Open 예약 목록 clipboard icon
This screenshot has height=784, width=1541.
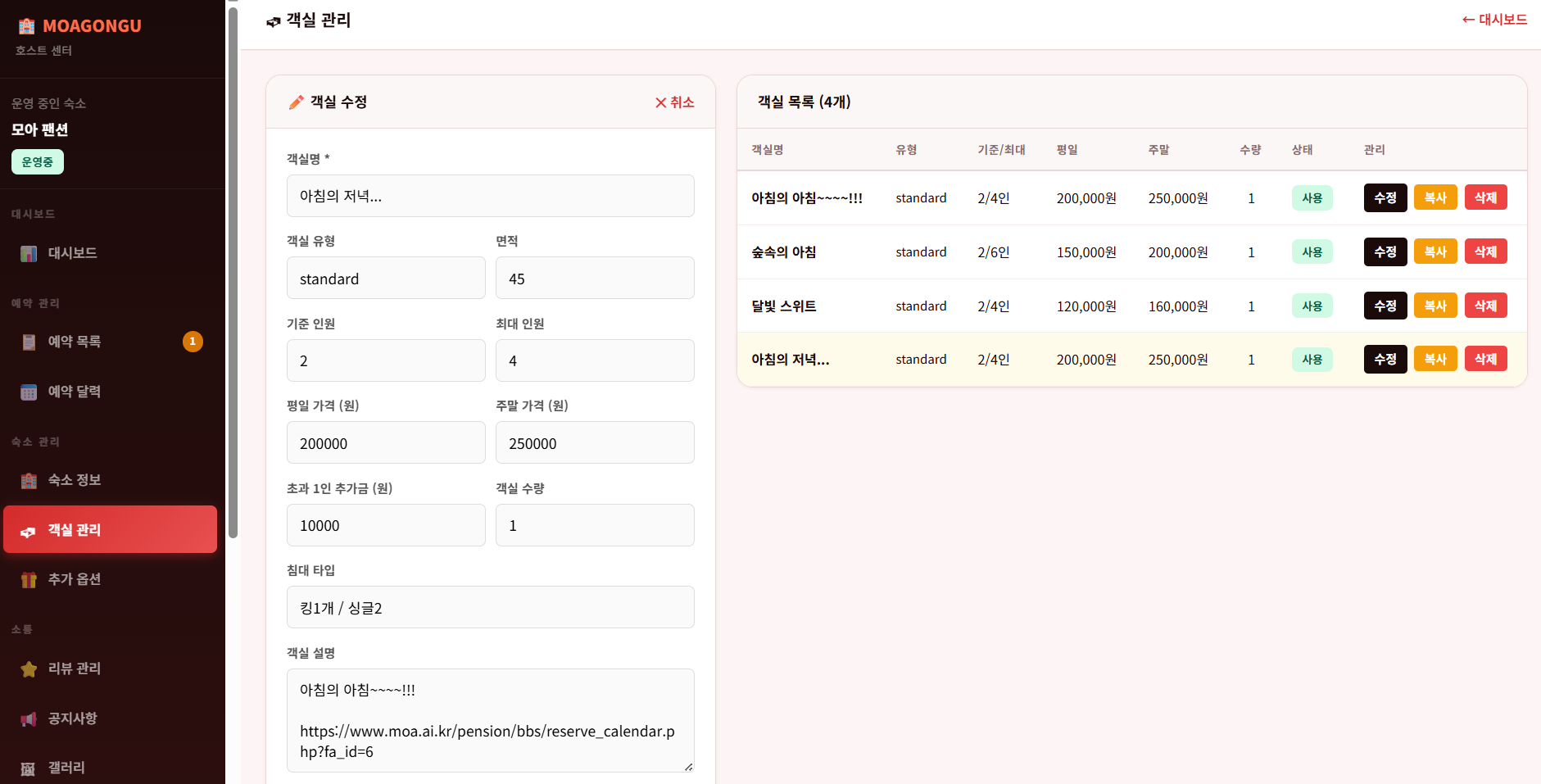(29, 342)
